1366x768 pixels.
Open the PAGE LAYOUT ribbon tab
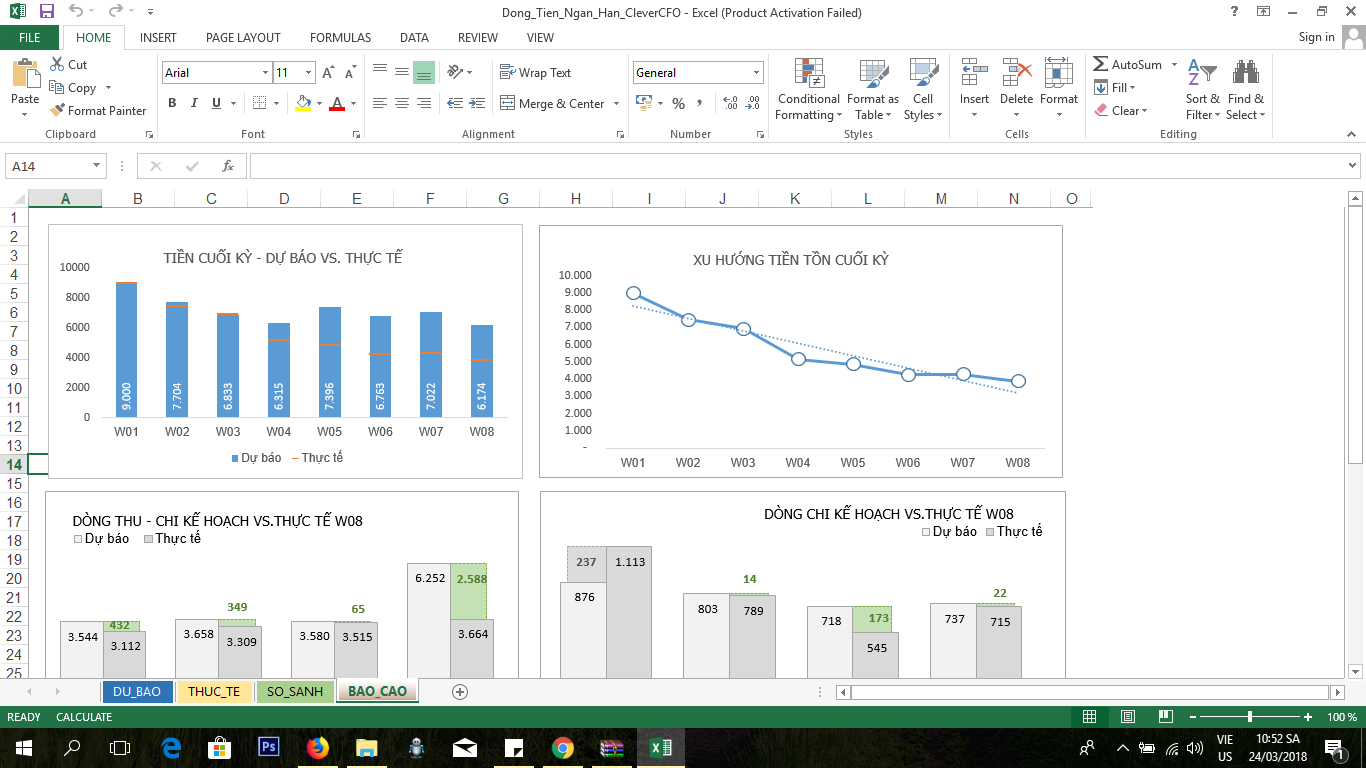tap(243, 38)
